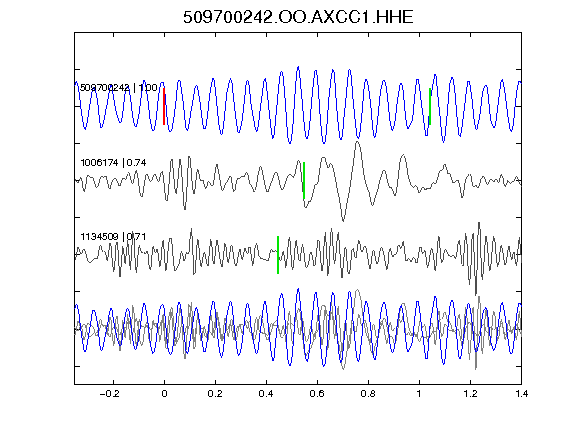Click the green marker on trace 1134509
This screenshot has height=432, width=576.
point(278,255)
